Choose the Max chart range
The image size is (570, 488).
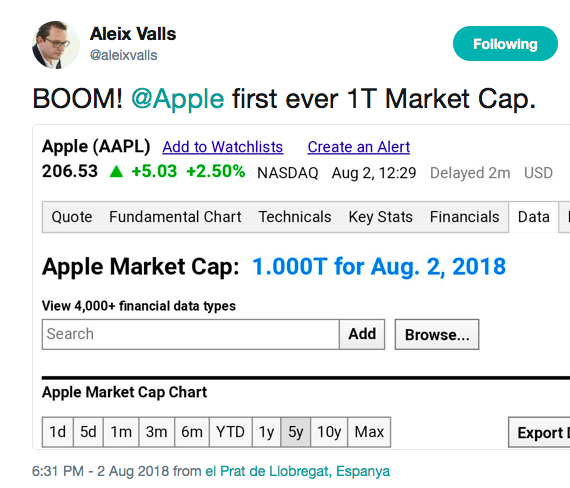tap(369, 432)
